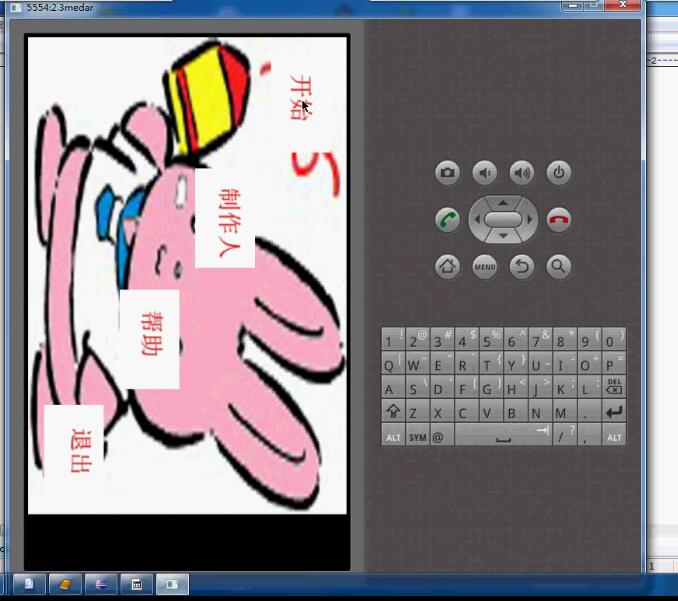Tap the 开始 start menu item

[x=301, y=97]
